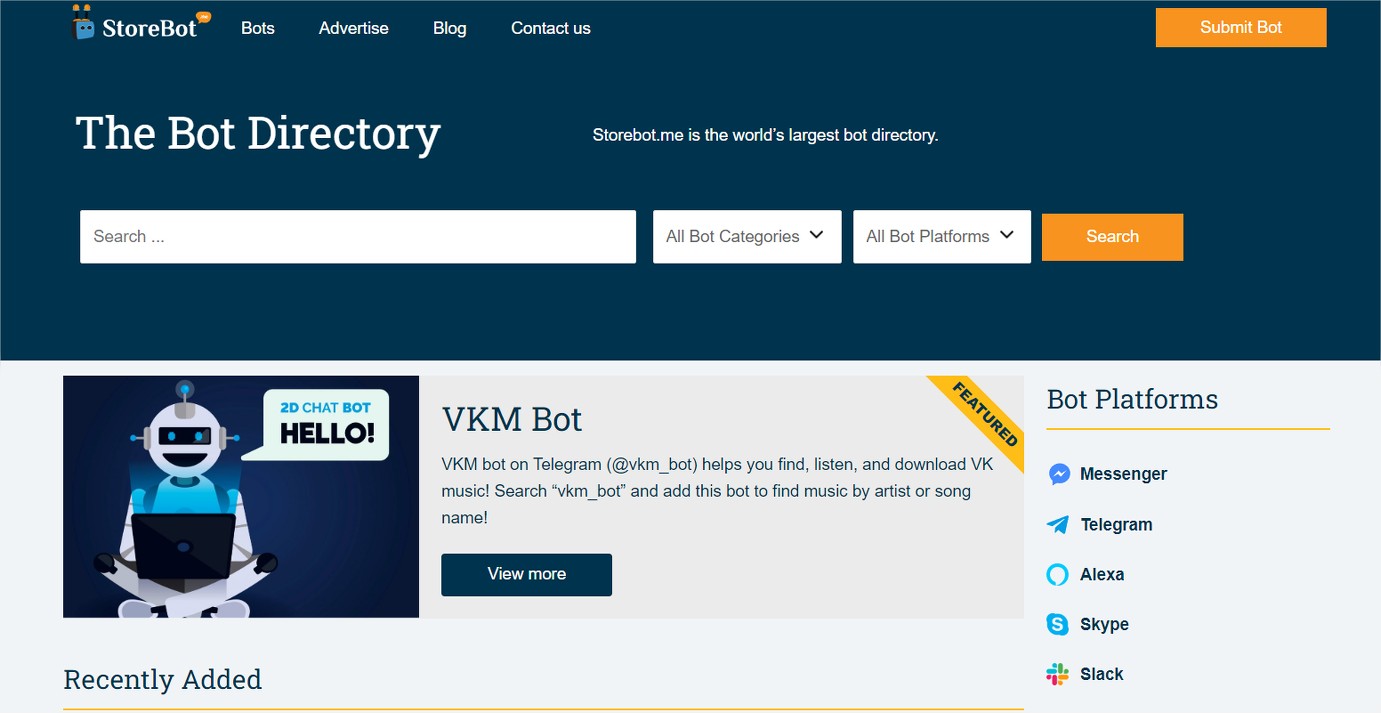Image resolution: width=1381 pixels, height=713 pixels.
Task: Click the Telegram paper plane icon
Action: click(1058, 524)
